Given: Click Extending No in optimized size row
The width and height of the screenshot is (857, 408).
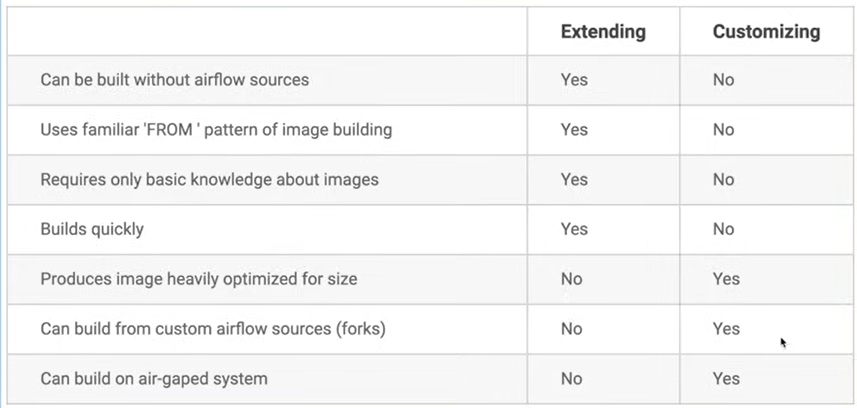Looking at the screenshot, I should (571, 279).
